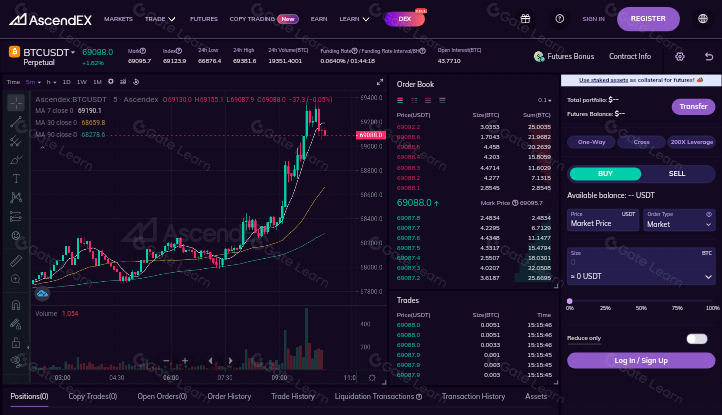Switch to Open Orders(0) tab
The image size is (722, 415).
pos(162,396)
